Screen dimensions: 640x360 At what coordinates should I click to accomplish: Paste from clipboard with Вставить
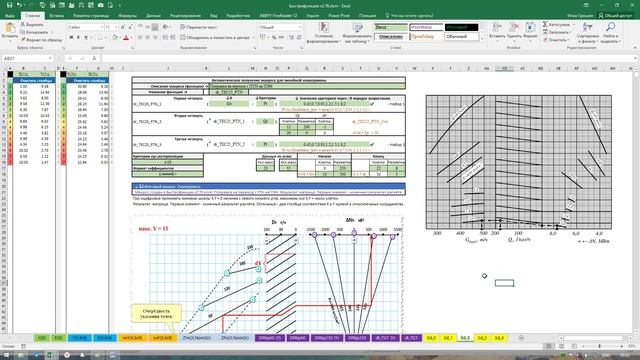10,32
